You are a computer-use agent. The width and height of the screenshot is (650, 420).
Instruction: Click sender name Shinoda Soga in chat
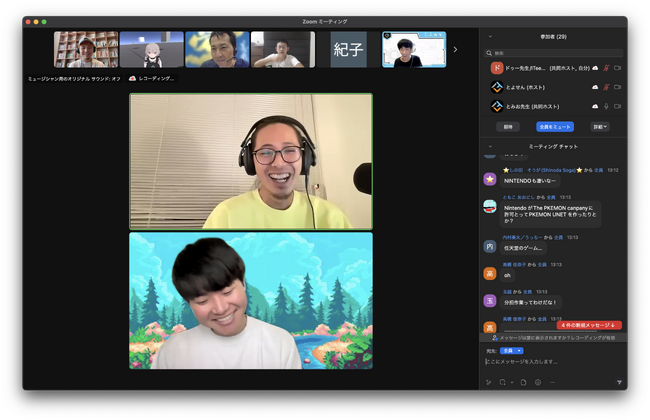[542, 170]
